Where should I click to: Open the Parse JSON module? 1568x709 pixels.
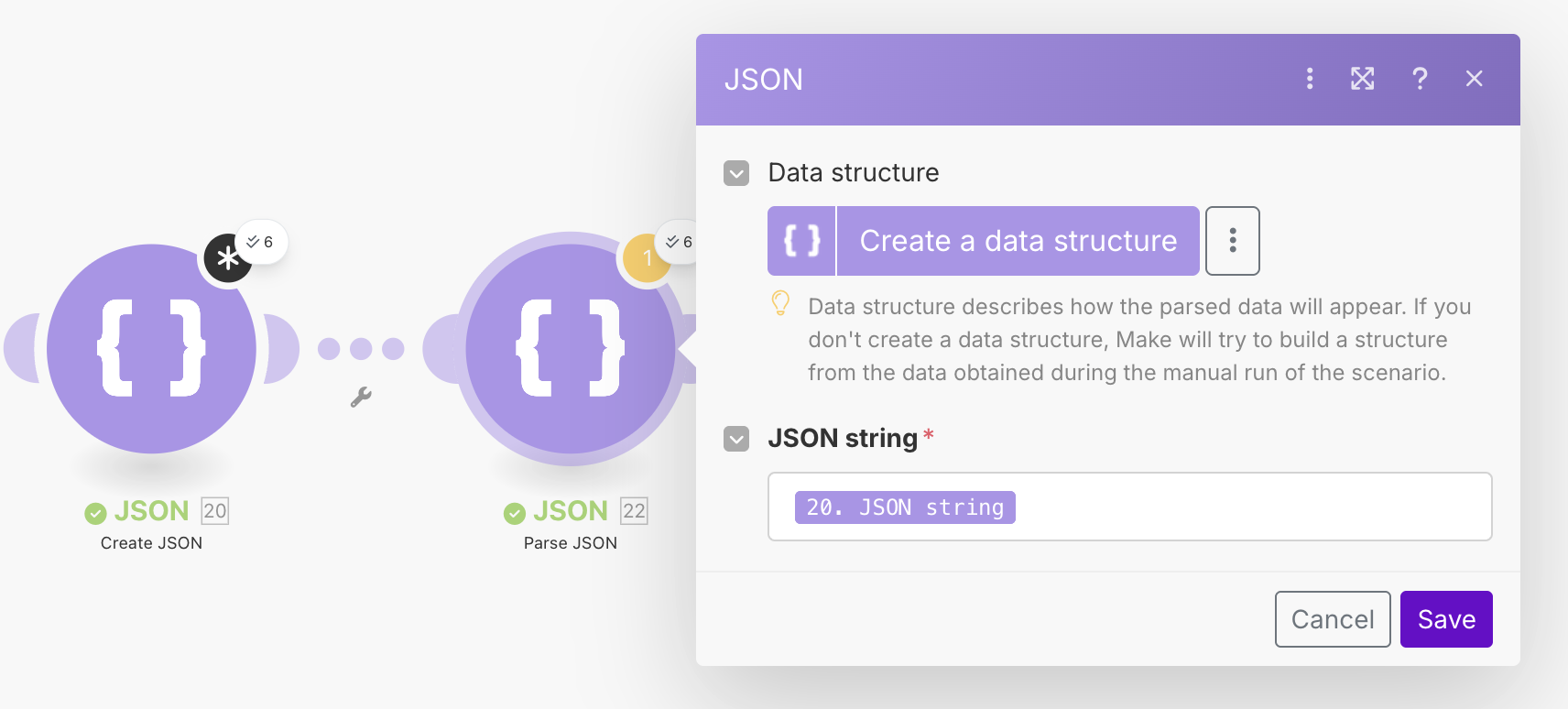[570, 348]
